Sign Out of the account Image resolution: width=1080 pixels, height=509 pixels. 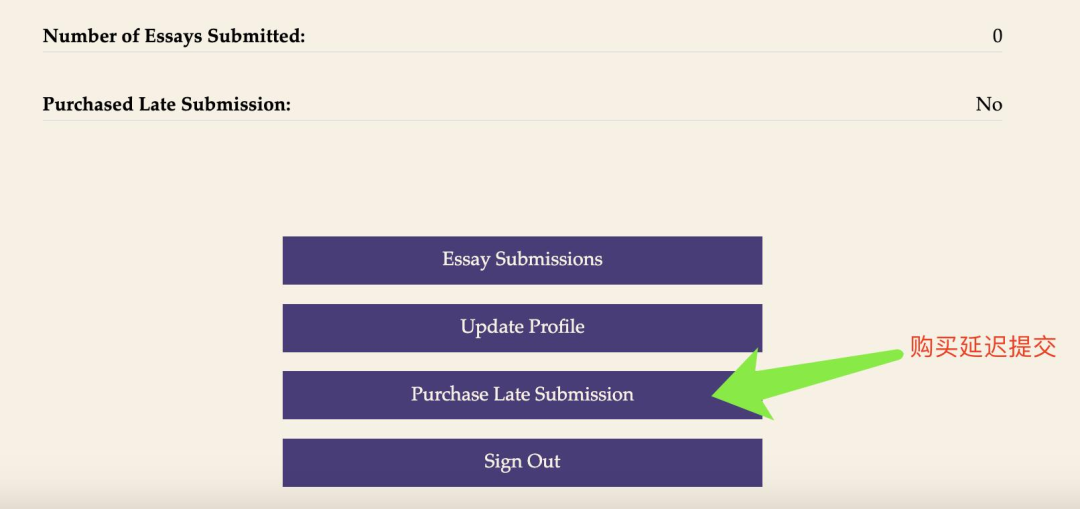[522, 463]
